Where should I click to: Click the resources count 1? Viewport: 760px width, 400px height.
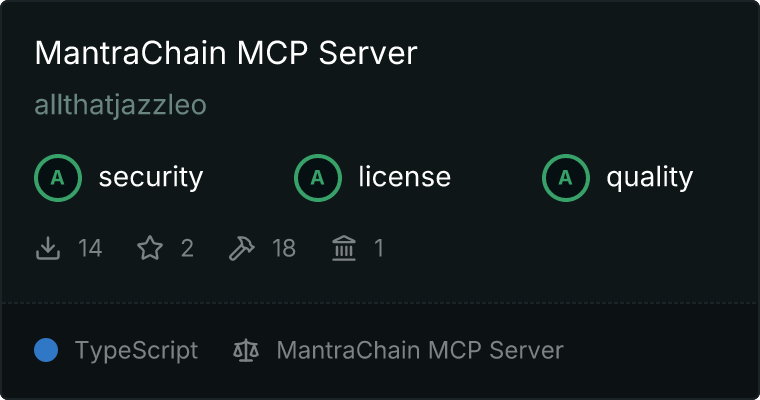(x=379, y=248)
